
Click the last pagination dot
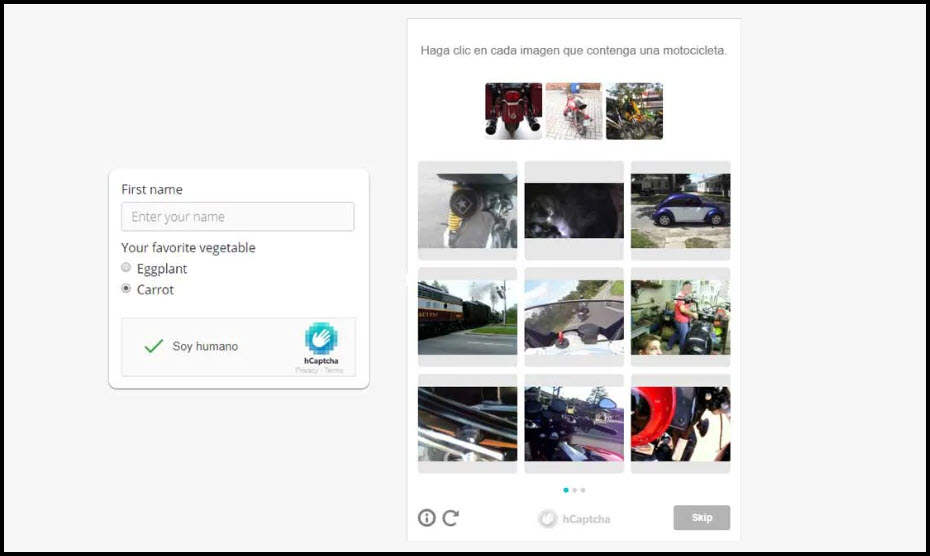[583, 490]
